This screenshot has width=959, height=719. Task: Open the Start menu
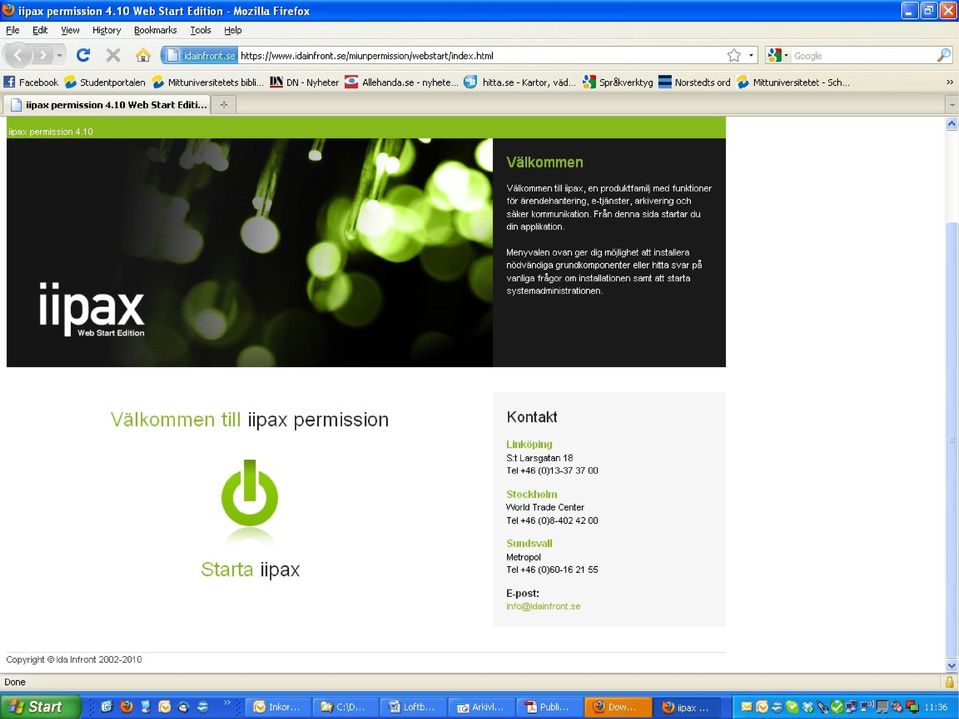(40, 707)
